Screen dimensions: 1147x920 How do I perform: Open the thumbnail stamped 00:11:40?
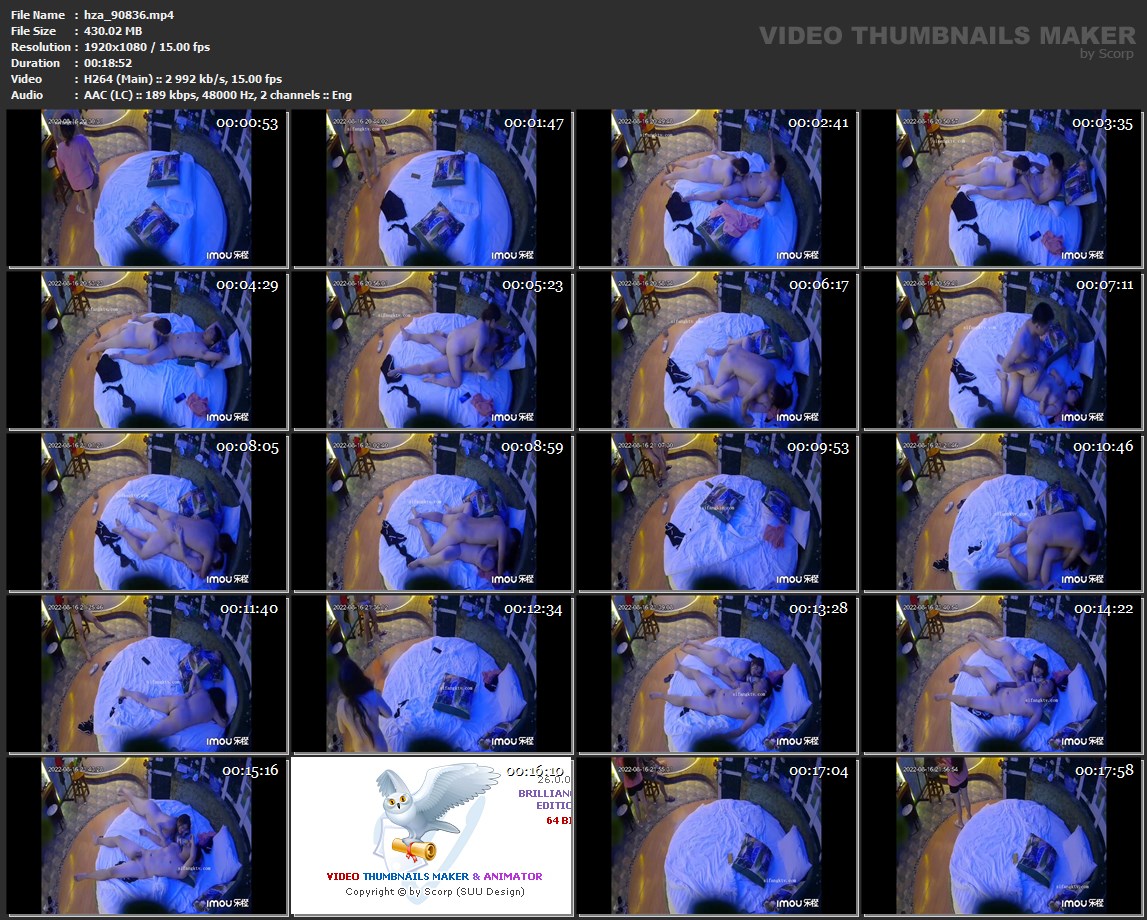[147, 674]
